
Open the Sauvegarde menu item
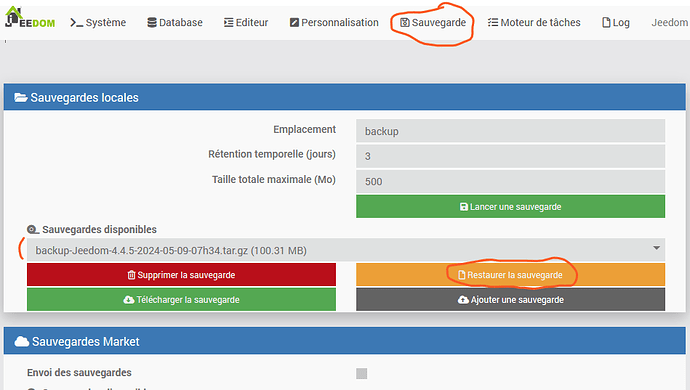(x=433, y=22)
